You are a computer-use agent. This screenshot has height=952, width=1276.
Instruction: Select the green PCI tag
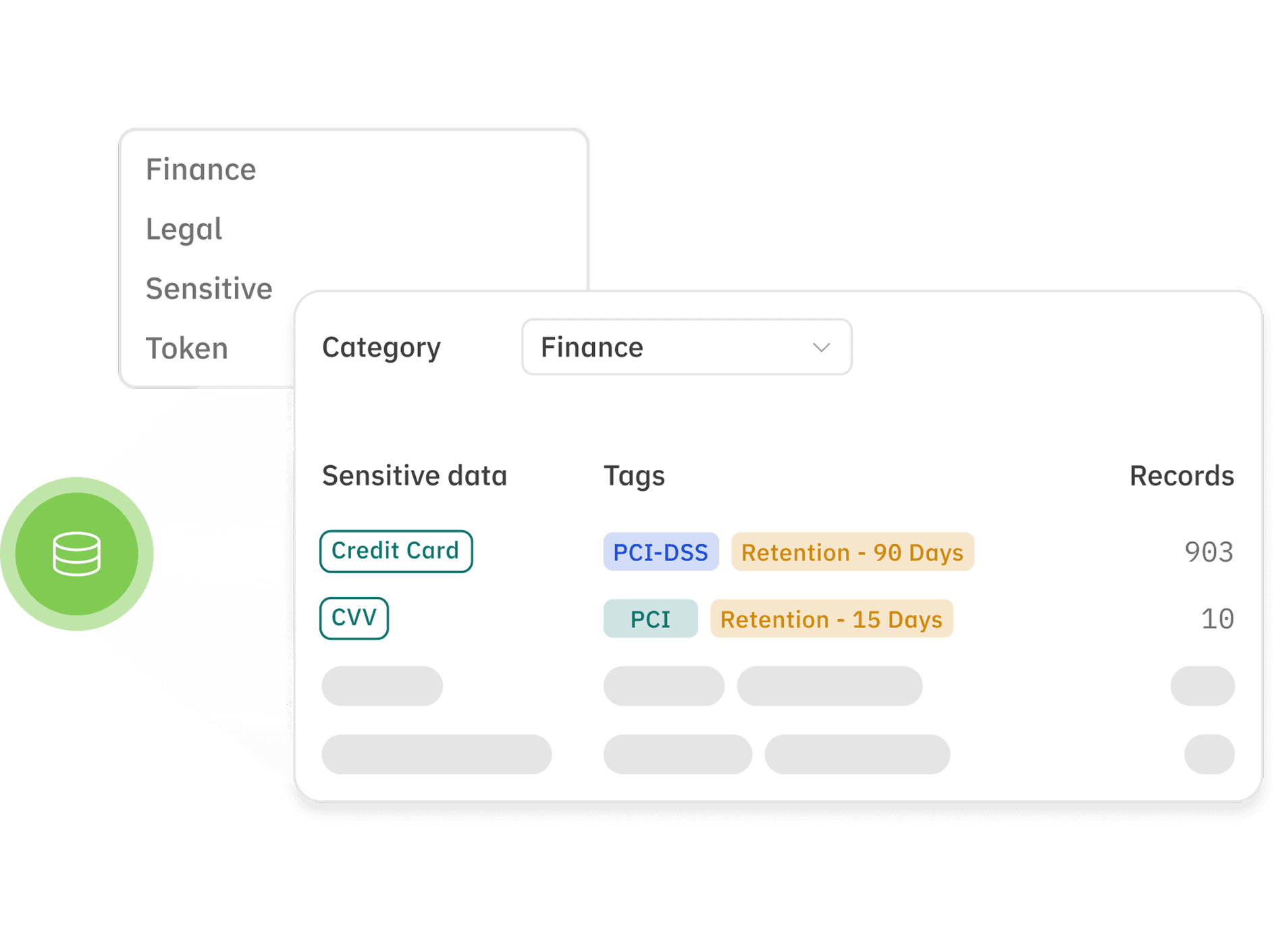(x=650, y=619)
